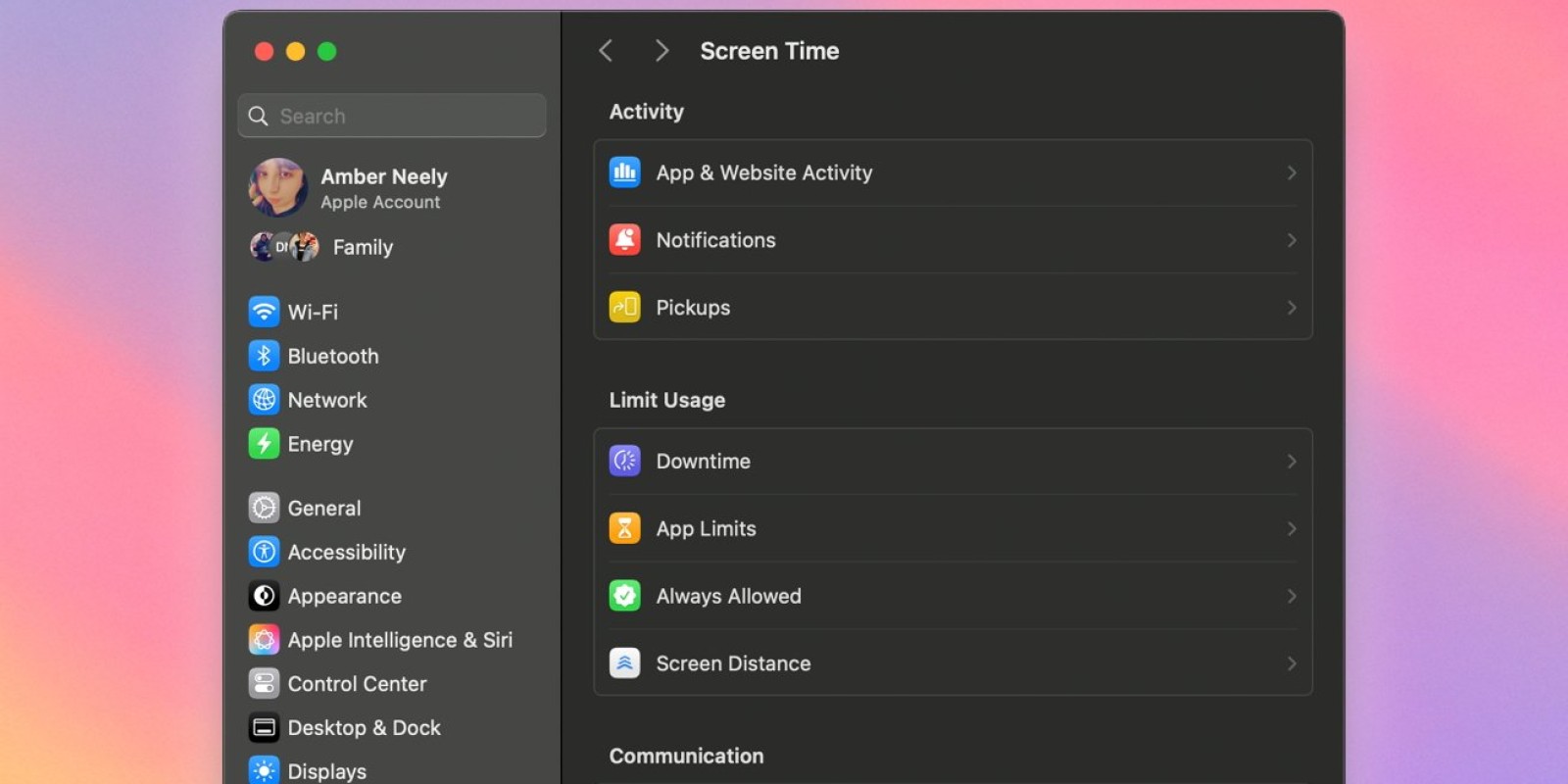The width and height of the screenshot is (1568, 784).
Task: Click the Displays sun icon
Action: (x=264, y=771)
